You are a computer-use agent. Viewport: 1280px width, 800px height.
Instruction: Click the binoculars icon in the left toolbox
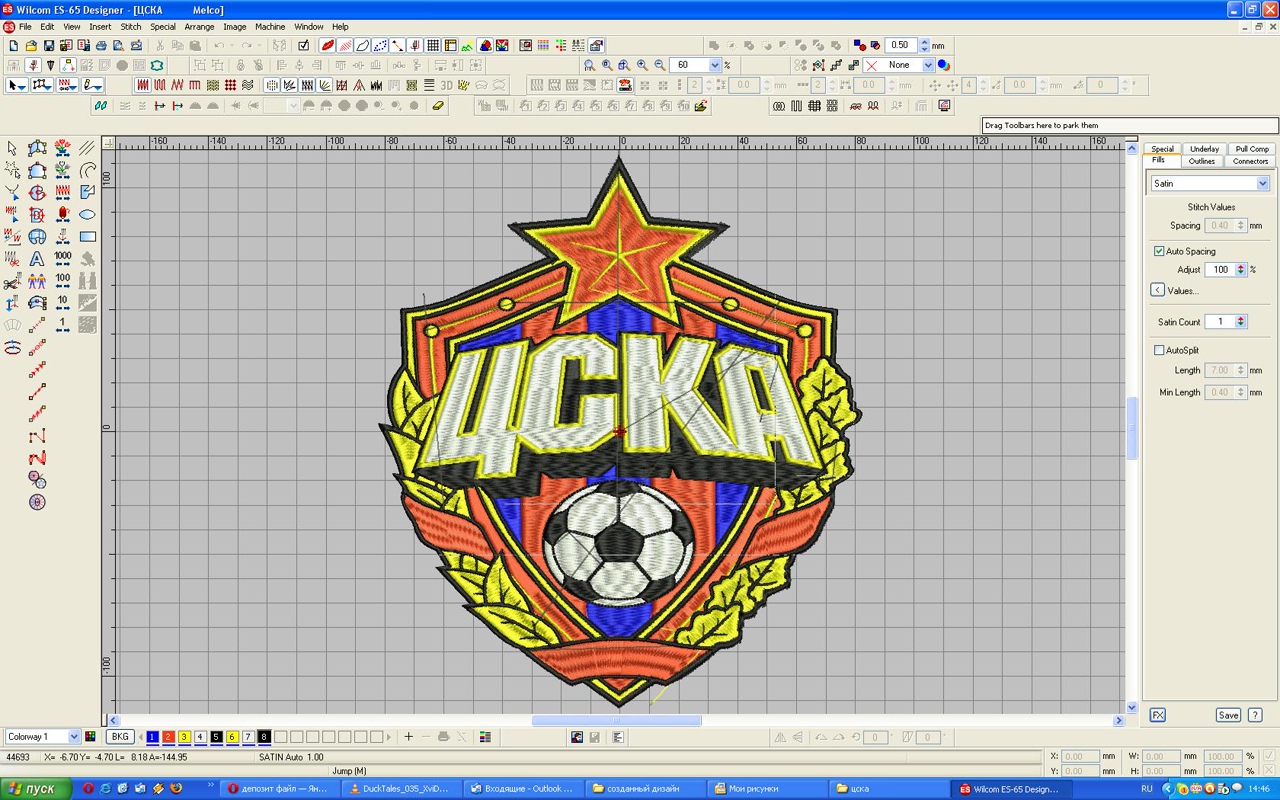click(87, 281)
